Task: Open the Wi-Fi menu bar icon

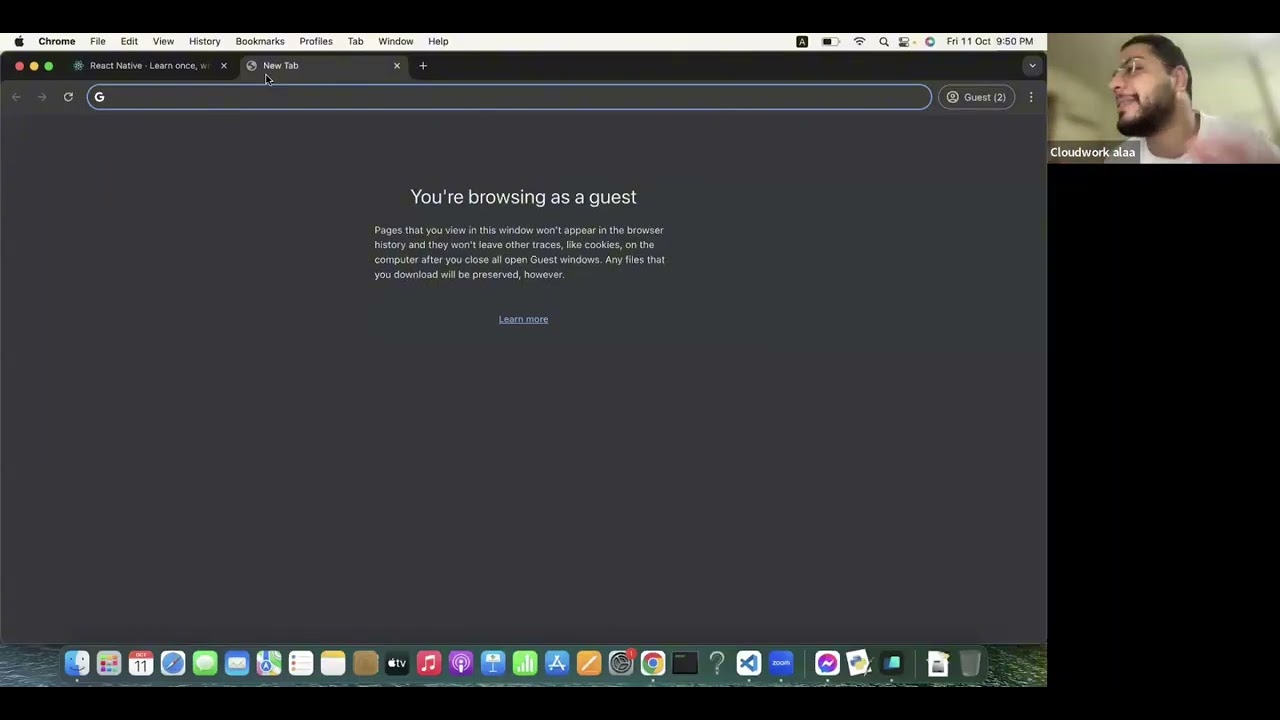Action: tap(859, 42)
